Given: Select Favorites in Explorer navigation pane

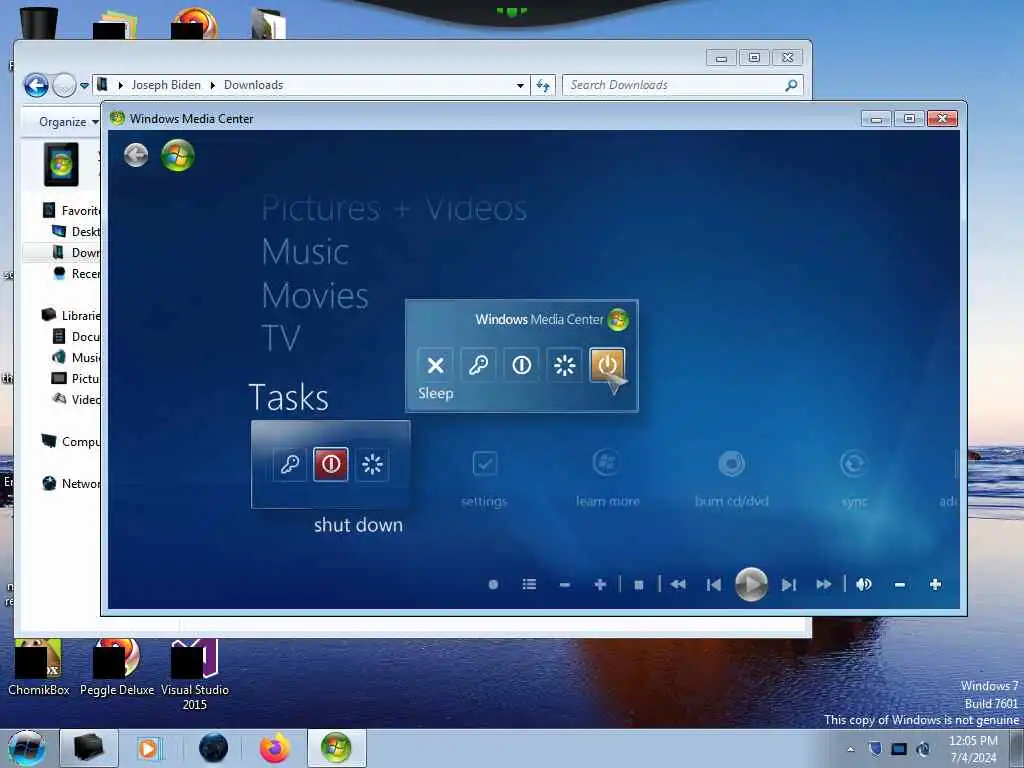Looking at the screenshot, I should [71, 210].
